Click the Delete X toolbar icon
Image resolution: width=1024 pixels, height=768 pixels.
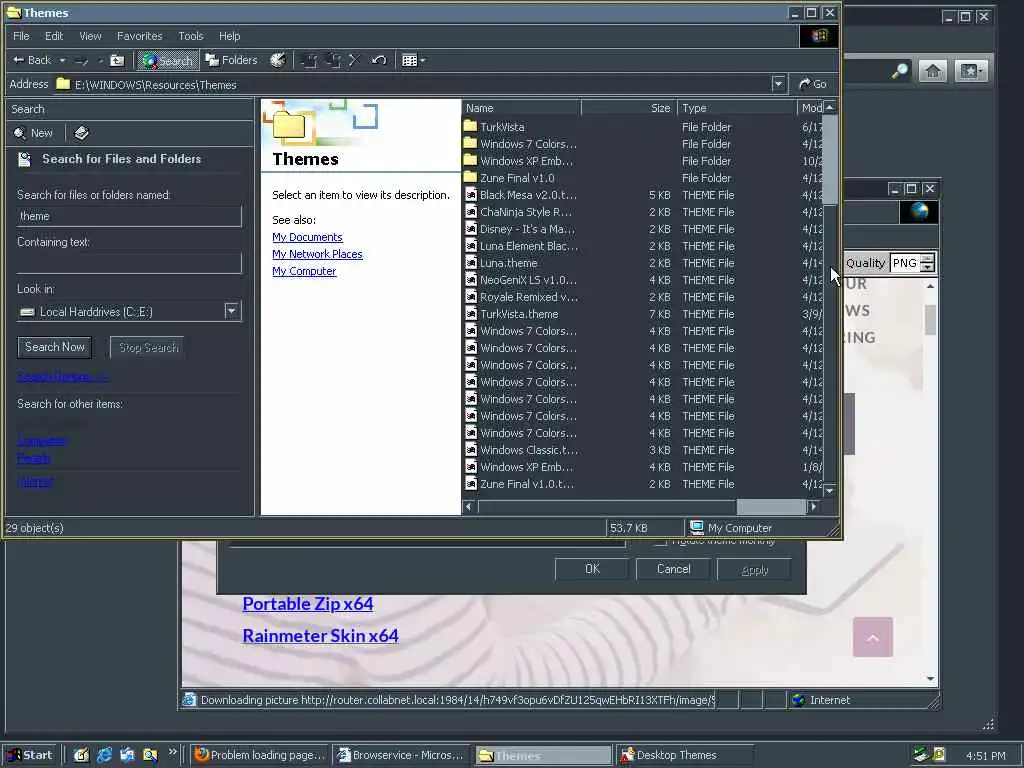[355, 60]
